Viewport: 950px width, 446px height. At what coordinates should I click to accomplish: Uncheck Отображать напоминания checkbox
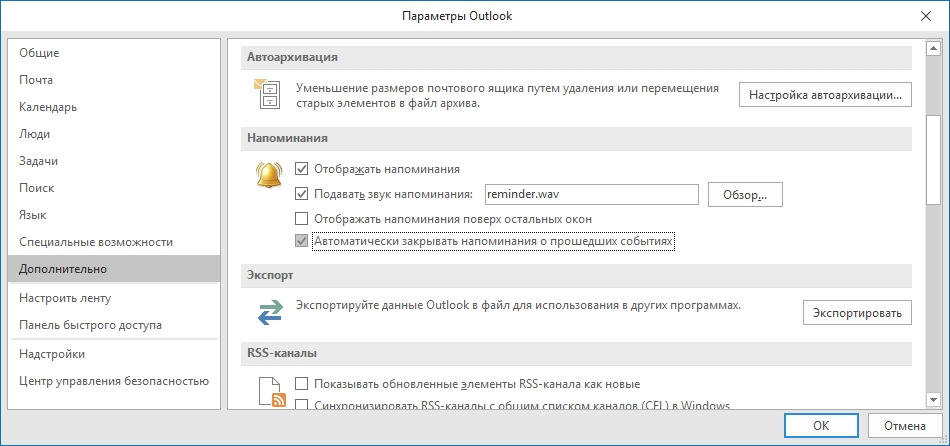[301, 168]
